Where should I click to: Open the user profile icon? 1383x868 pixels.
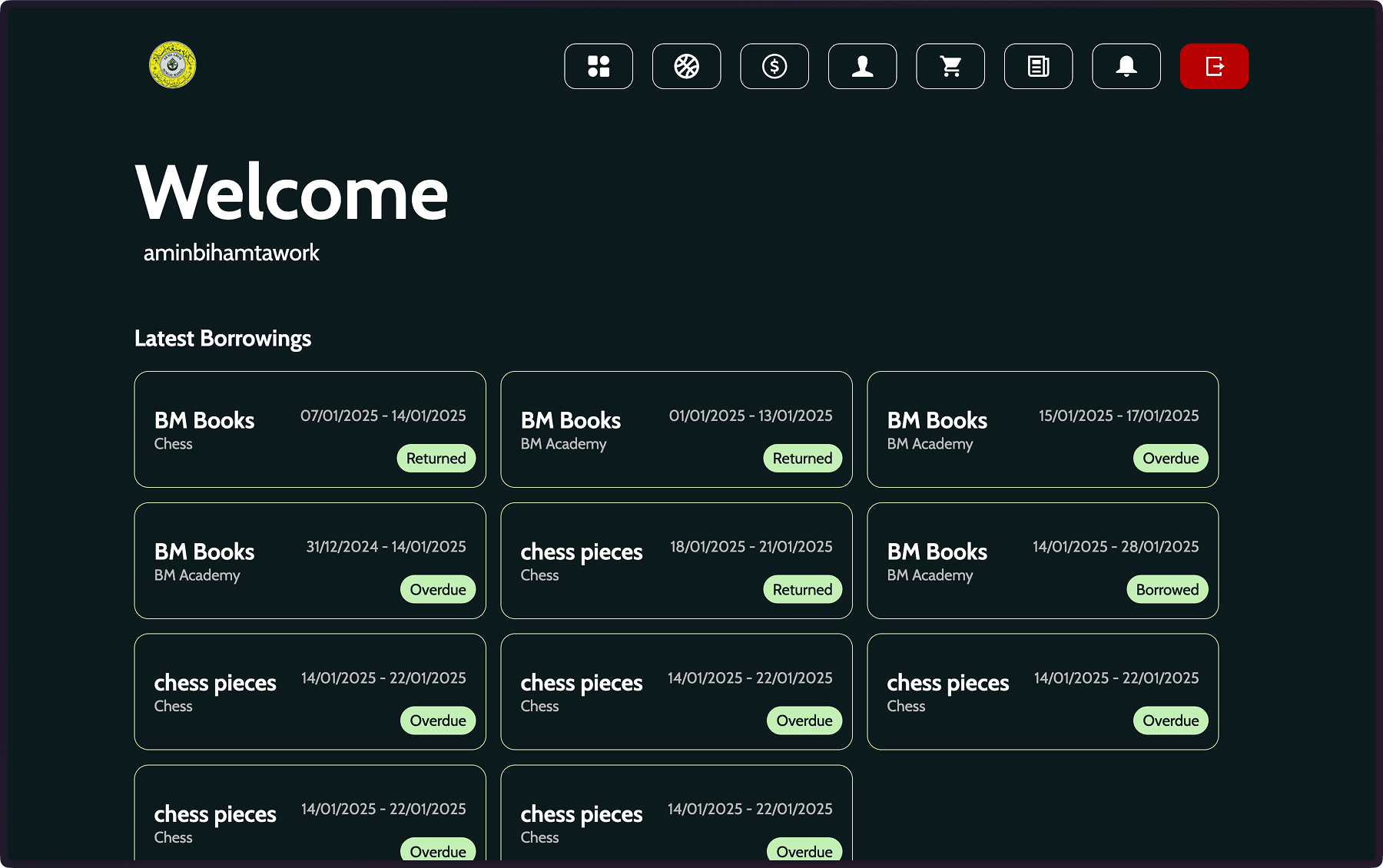point(862,66)
